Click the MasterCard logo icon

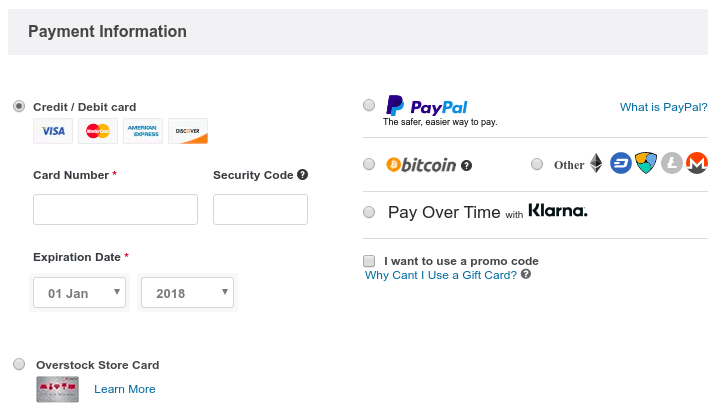coord(98,131)
